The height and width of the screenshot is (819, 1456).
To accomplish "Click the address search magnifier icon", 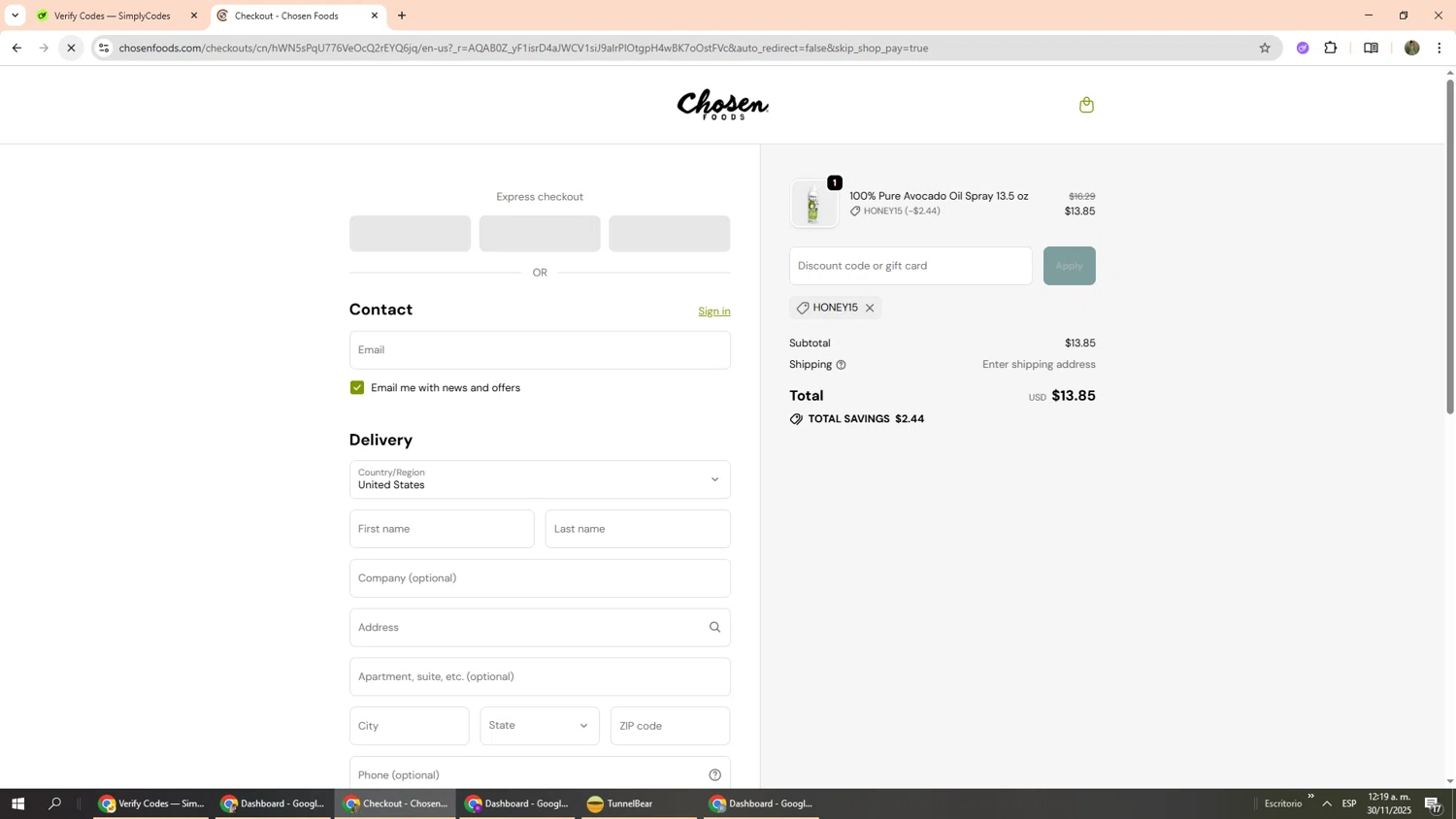I will click(714, 627).
